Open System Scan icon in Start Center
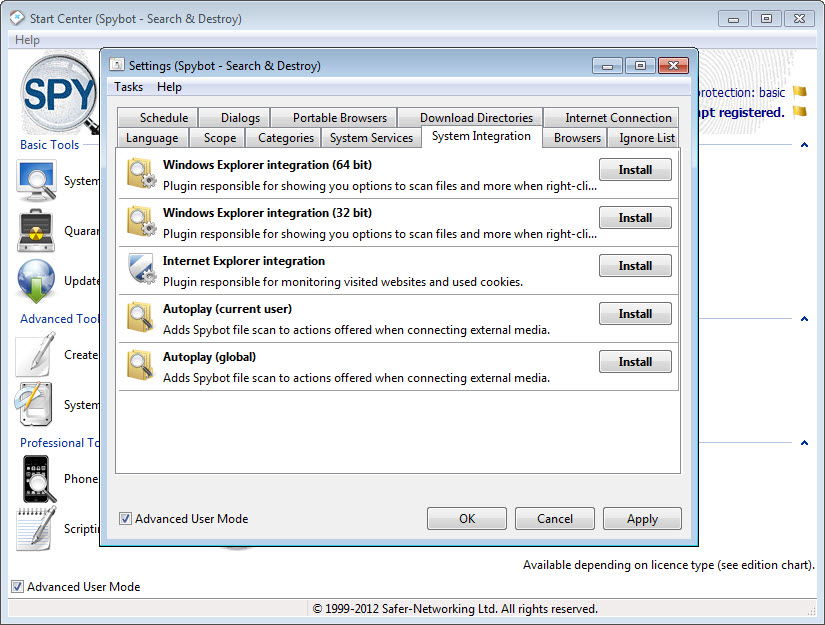The width and height of the screenshot is (825, 625). click(x=36, y=182)
